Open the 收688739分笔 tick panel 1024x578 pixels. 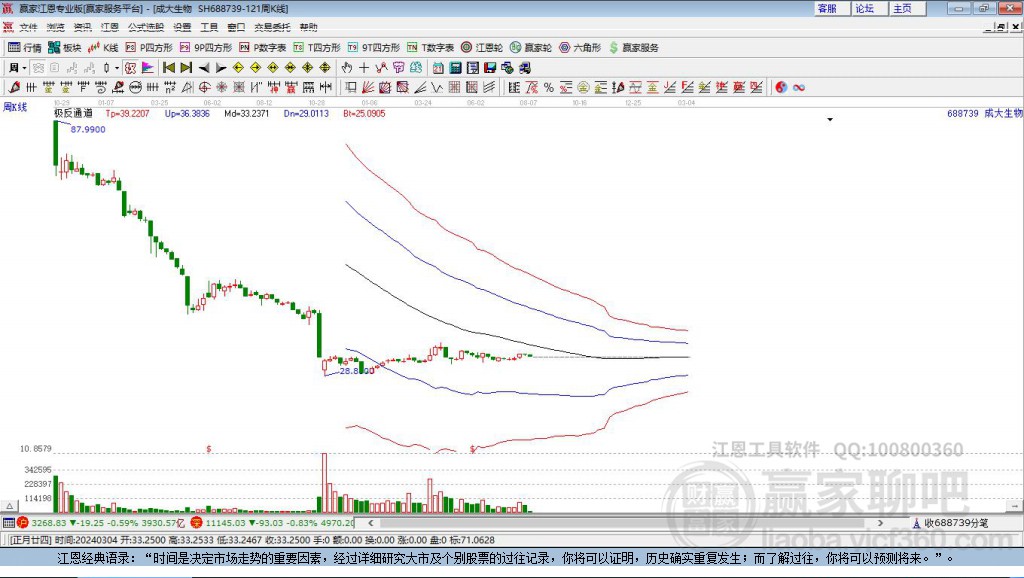click(x=951, y=522)
